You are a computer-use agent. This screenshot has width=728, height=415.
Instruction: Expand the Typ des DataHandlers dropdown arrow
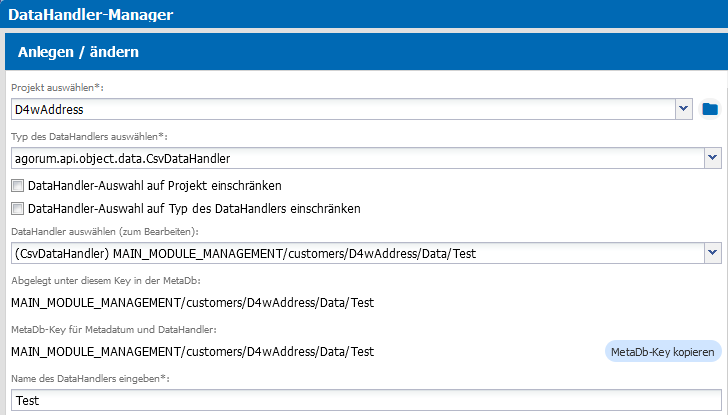point(713,158)
